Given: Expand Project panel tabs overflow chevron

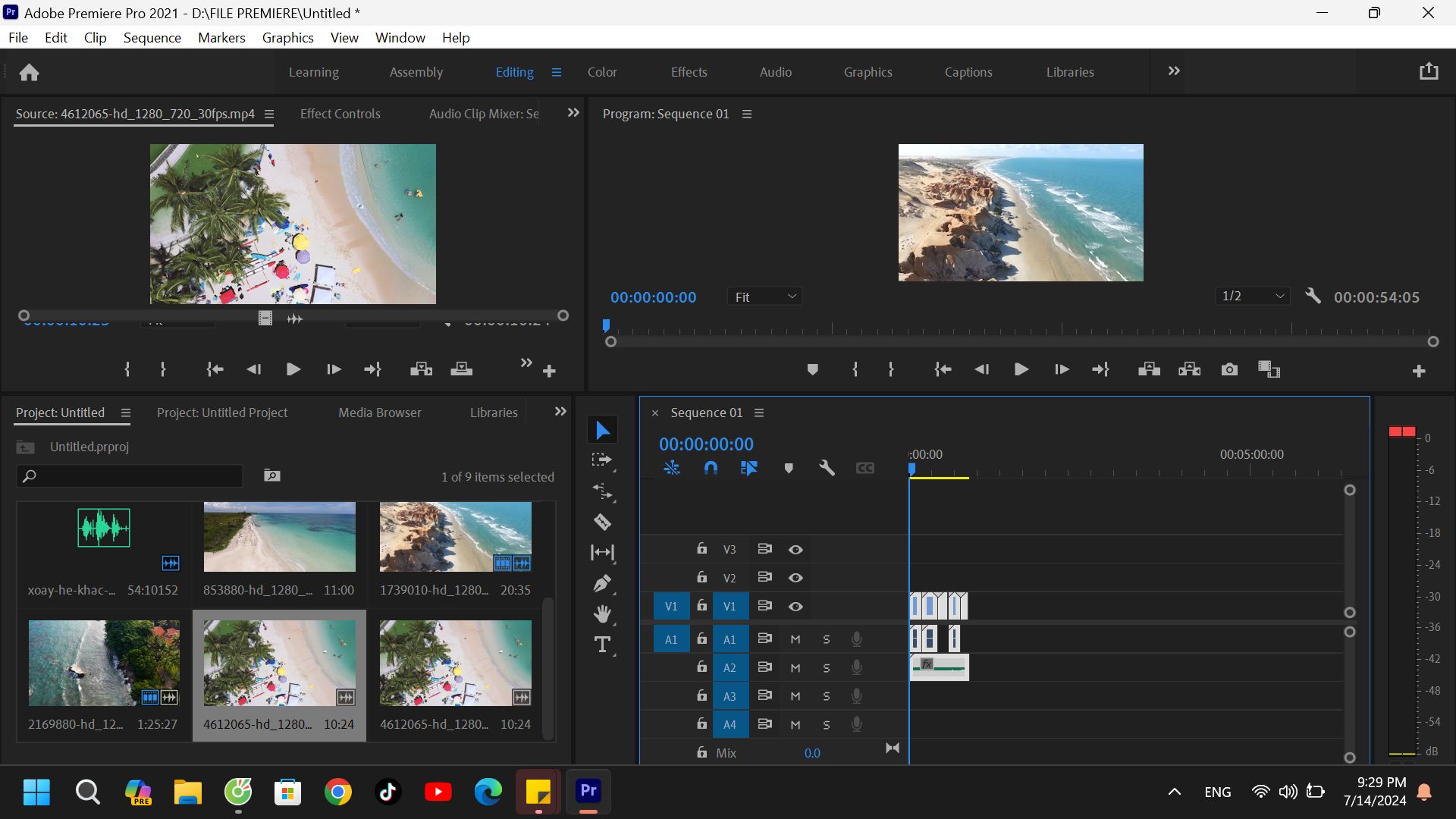Looking at the screenshot, I should (x=560, y=412).
